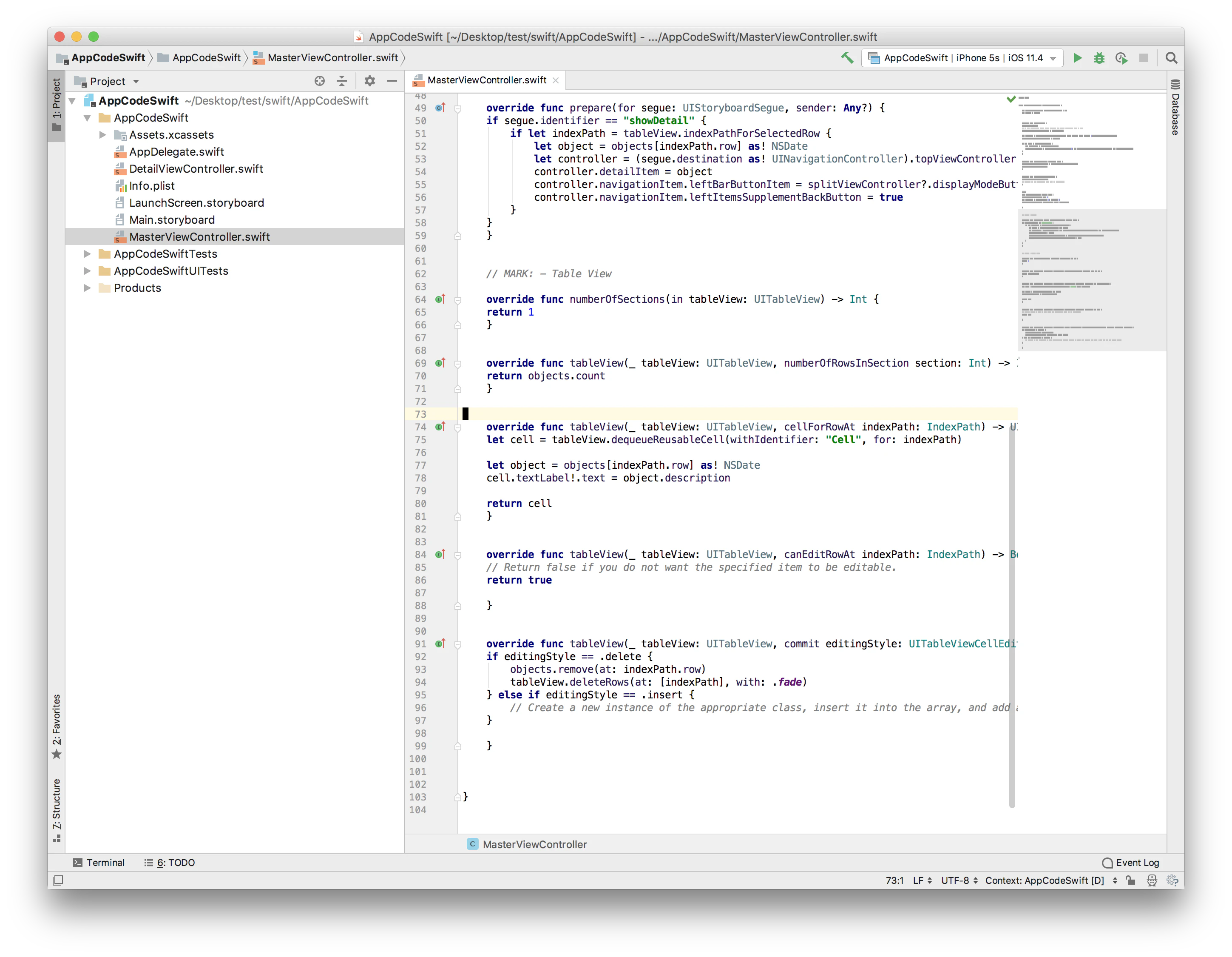Image resolution: width=1232 pixels, height=957 pixels.
Task: Open UTF-8 encoding selector
Action: [x=959, y=880]
